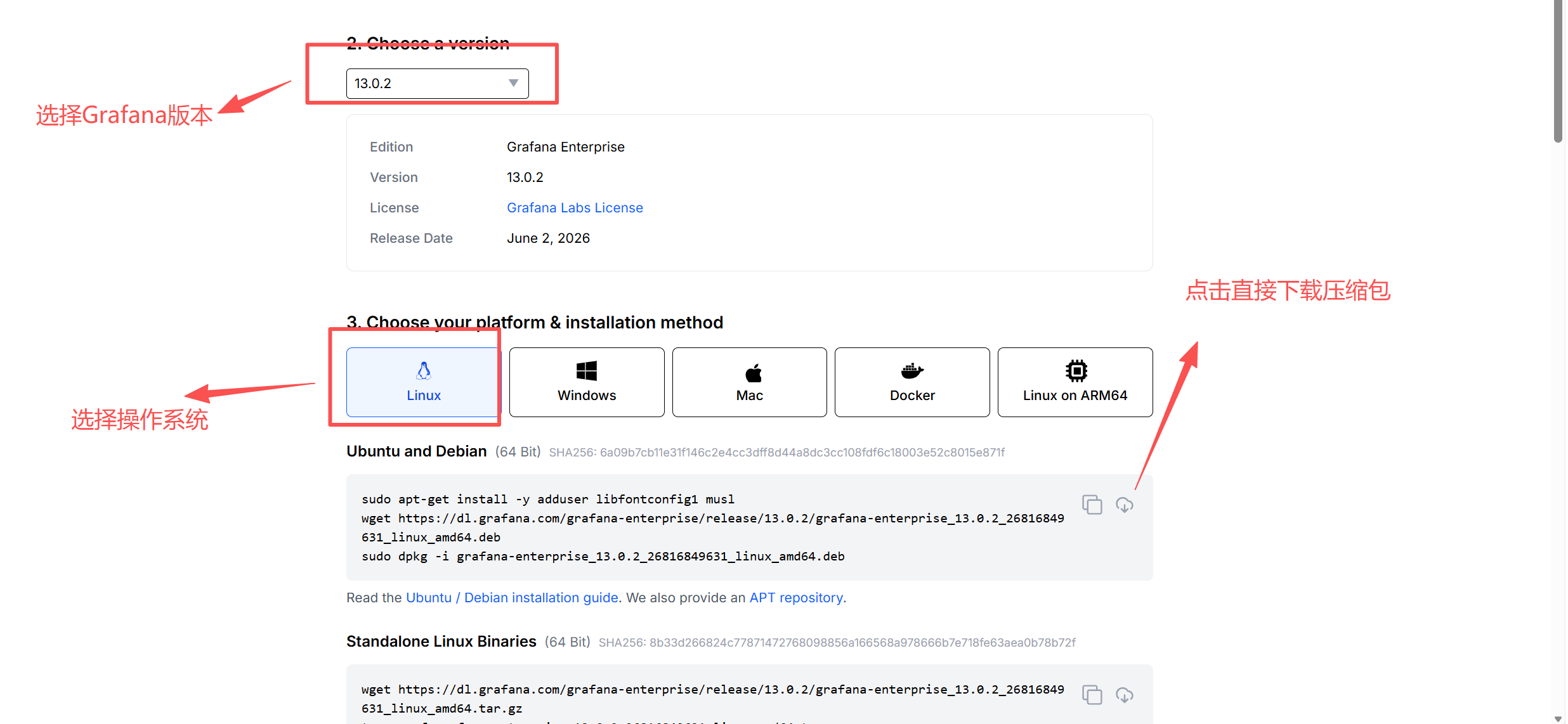Download the Ubuntu and Debian .deb package

click(x=1125, y=505)
